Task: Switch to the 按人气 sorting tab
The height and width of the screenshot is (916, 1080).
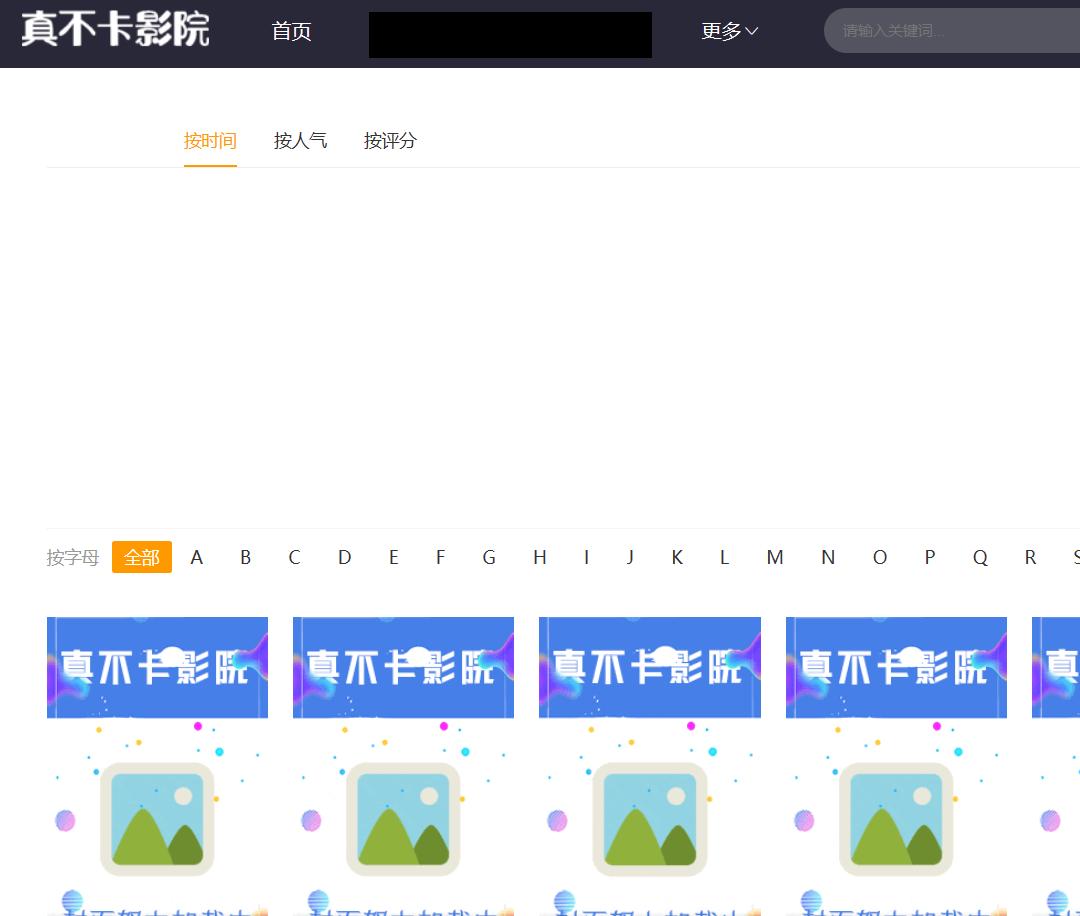Action: [x=301, y=141]
